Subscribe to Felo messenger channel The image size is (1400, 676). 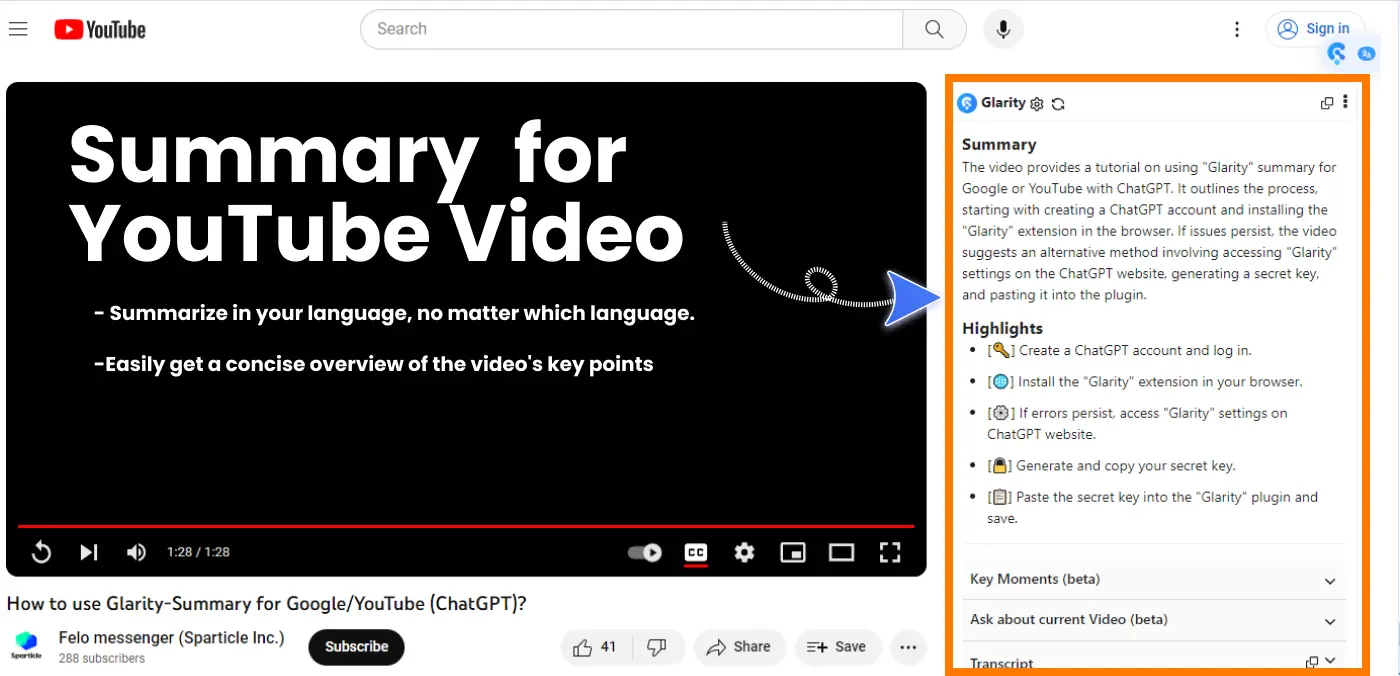pos(356,647)
